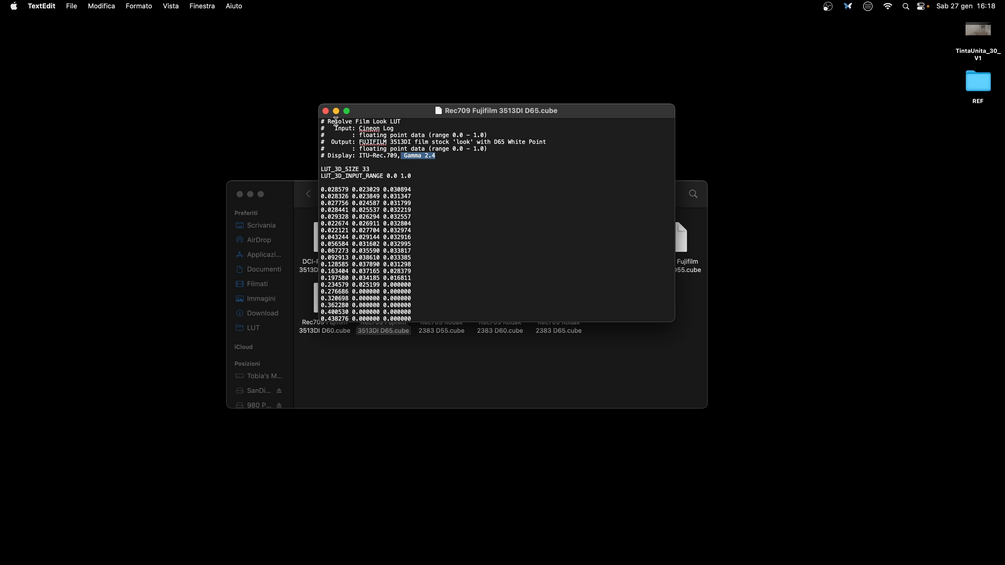The width and height of the screenshot is (1005, 565).
Task: Click the document proxy icon in TextEdit title
Action: pos(438,111)
